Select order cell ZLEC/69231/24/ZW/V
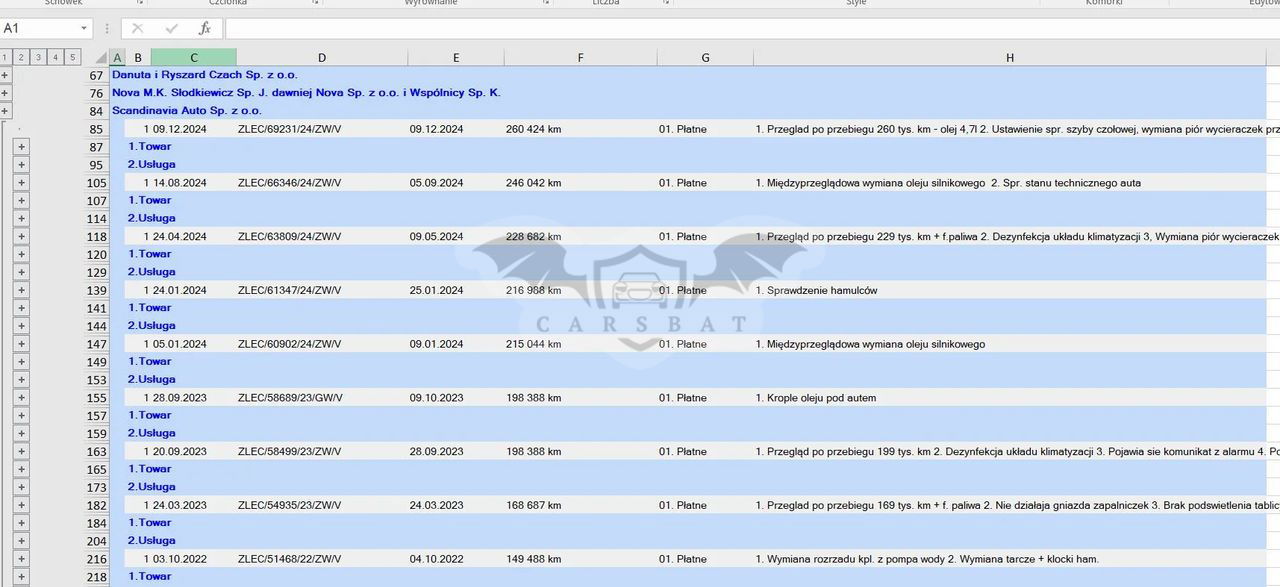The height and width of the screenshot is (587, 1280). [x=289, y=129]
